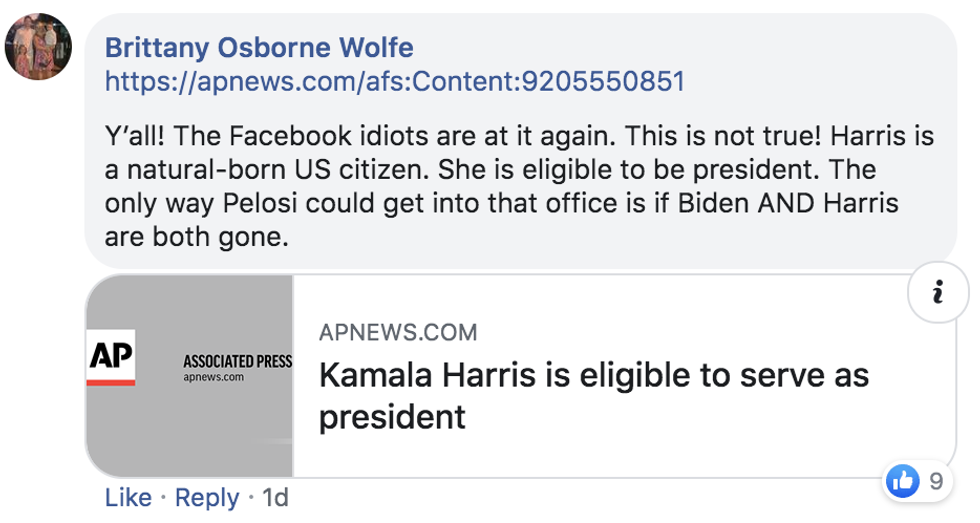
Task: Click the 'ASSOCIATED PRESS' text in thumbnail
Action: click(237, 361)
